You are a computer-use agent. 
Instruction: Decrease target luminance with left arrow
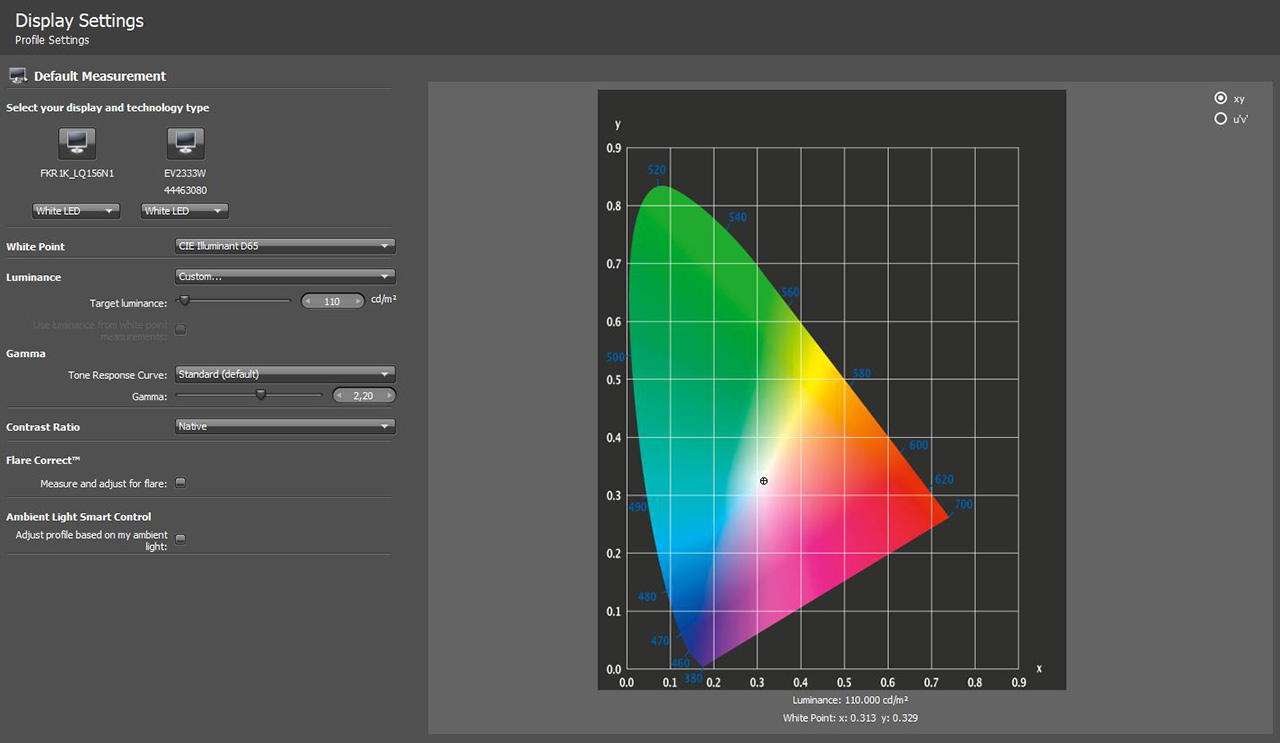[x=310, y=301]
